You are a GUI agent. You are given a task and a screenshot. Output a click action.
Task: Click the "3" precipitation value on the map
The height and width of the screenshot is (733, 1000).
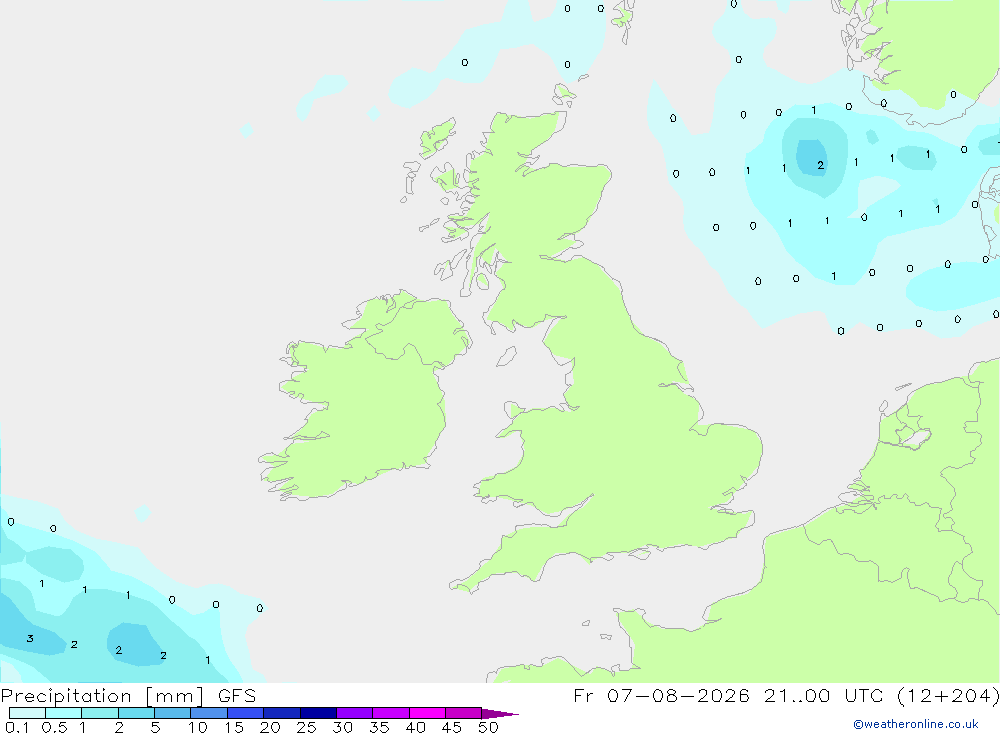coord(29,639)
